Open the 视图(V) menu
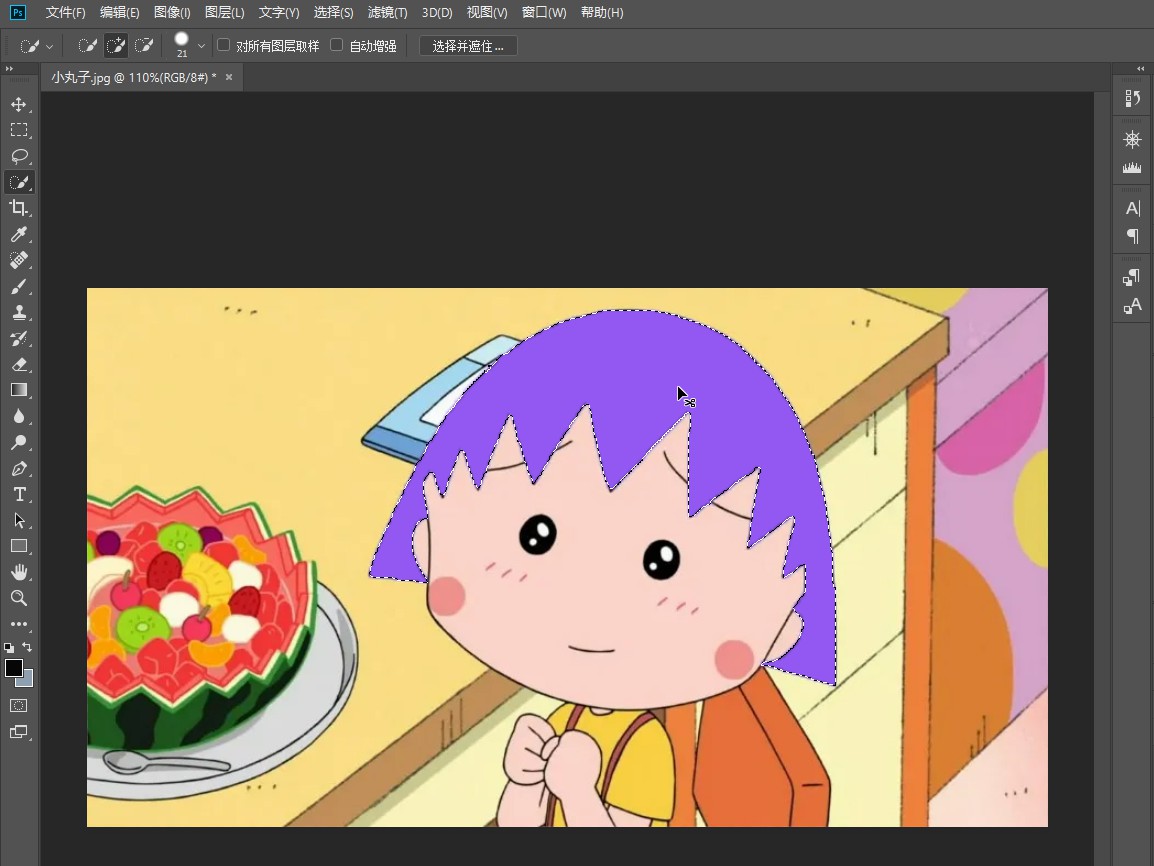1154x866 pixels. click(487, 13)
